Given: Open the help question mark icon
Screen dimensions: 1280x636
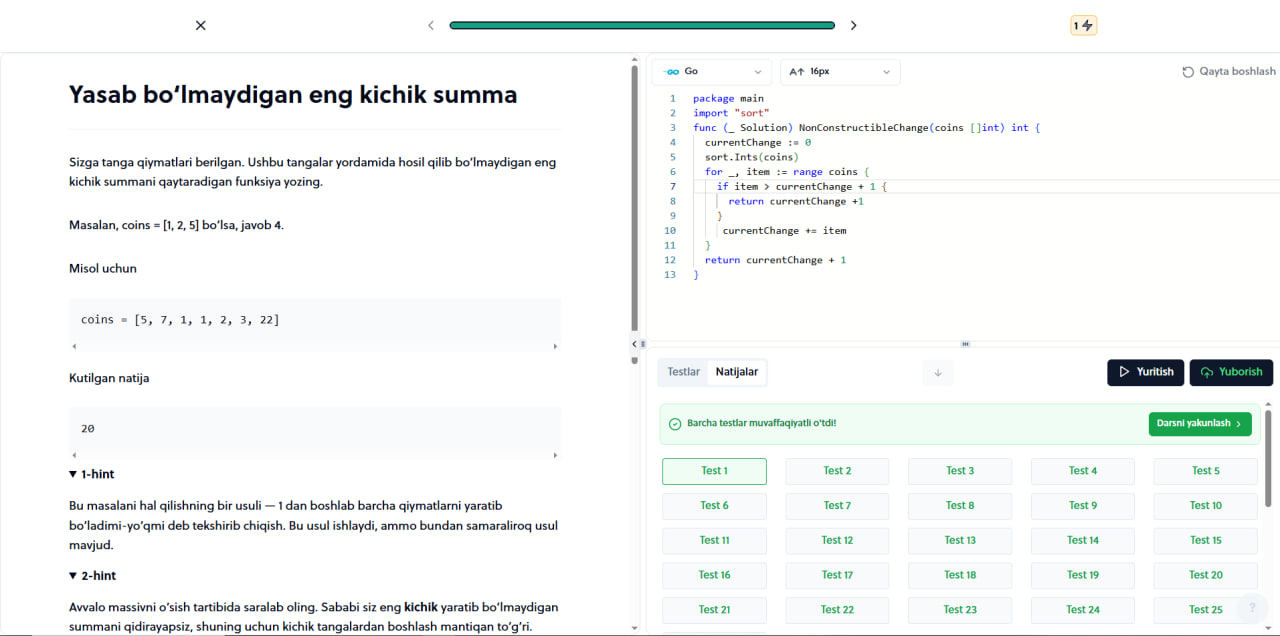Looking at the screenshot, I should [1252, 608].
